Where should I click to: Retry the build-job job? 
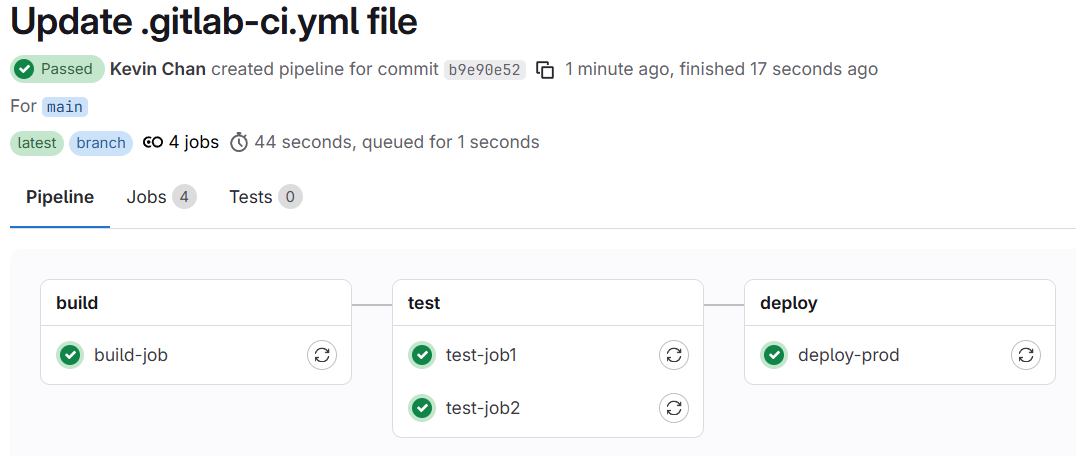[x=322, y=354]
